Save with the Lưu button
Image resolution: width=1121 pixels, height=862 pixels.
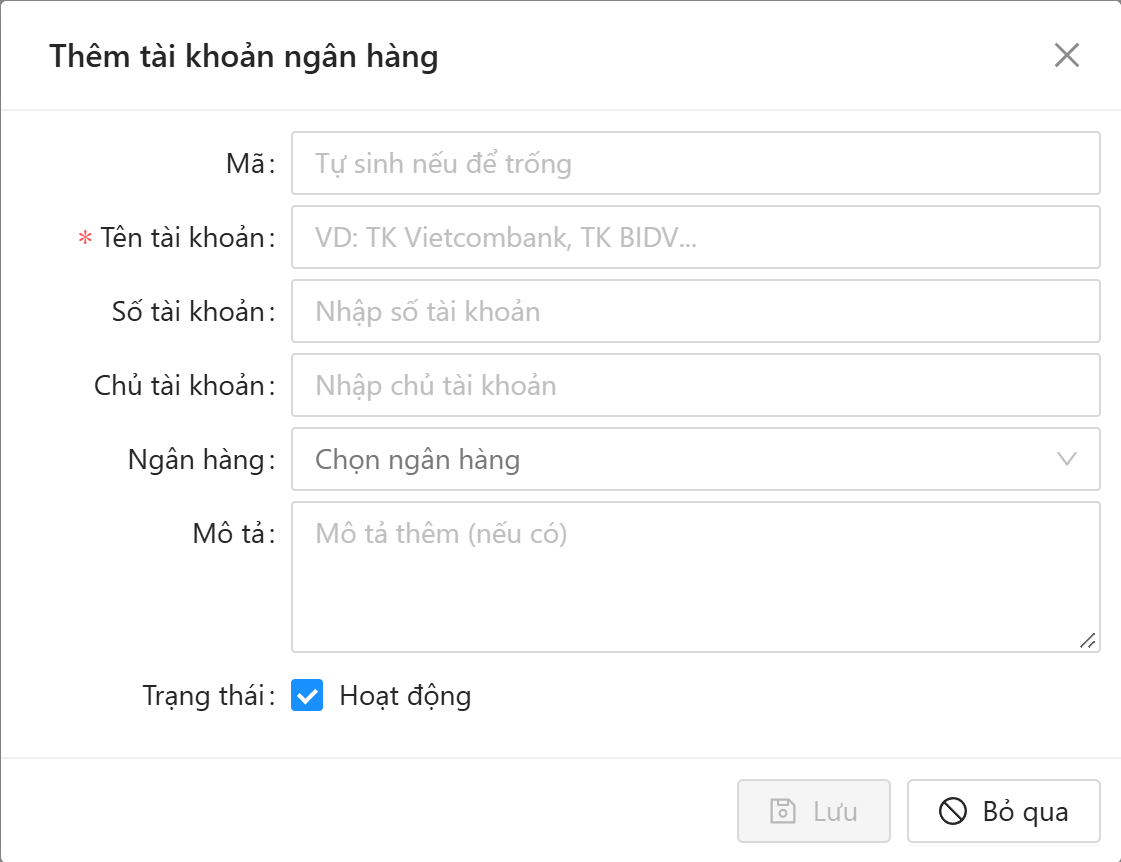(x=814, y=811)
